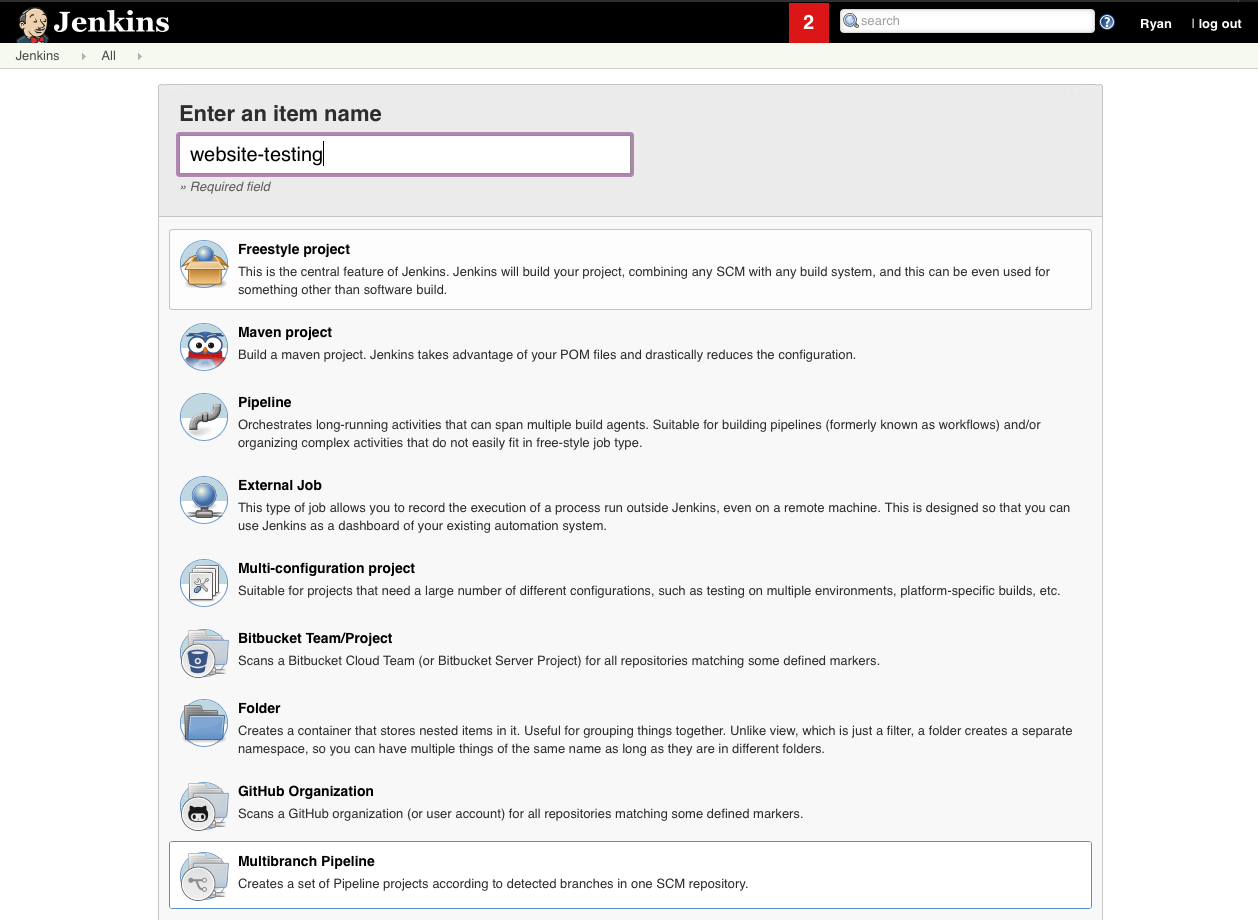Select the Folder item icon
This screenshot has height=920, width=1258.
tap(204, 724)
